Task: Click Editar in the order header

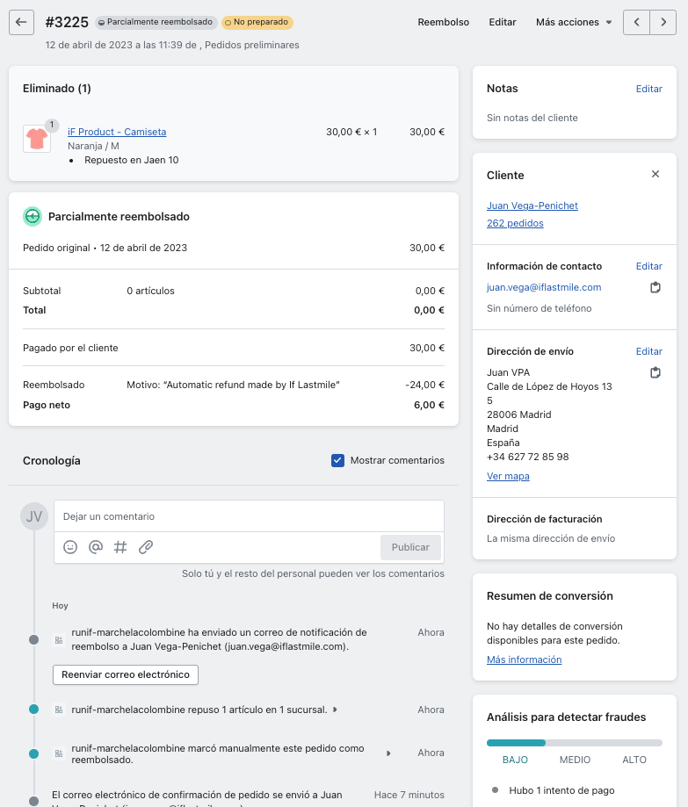Action: 502,22
